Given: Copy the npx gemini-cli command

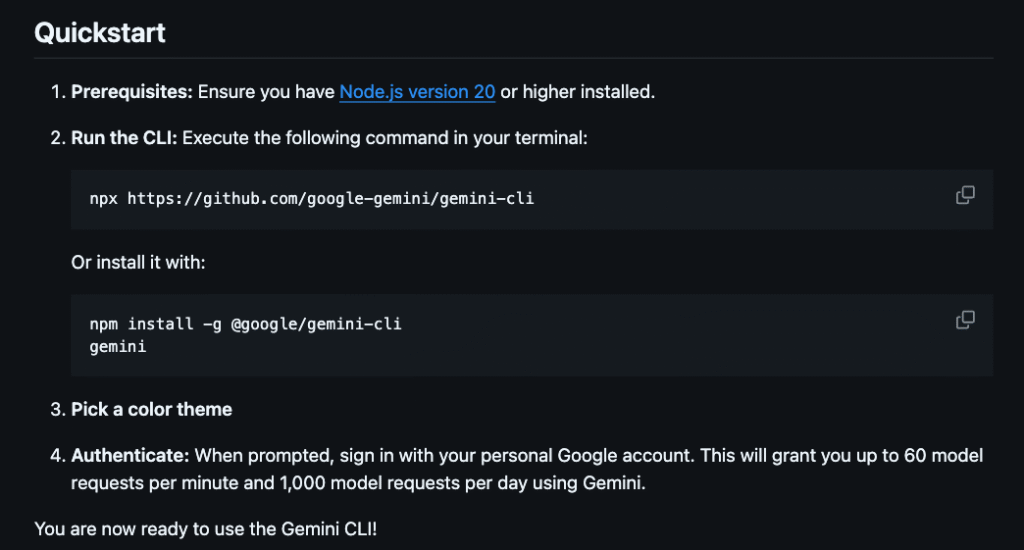Looking at the screenshot, I should pyautogui.click(x=965, y=195).
